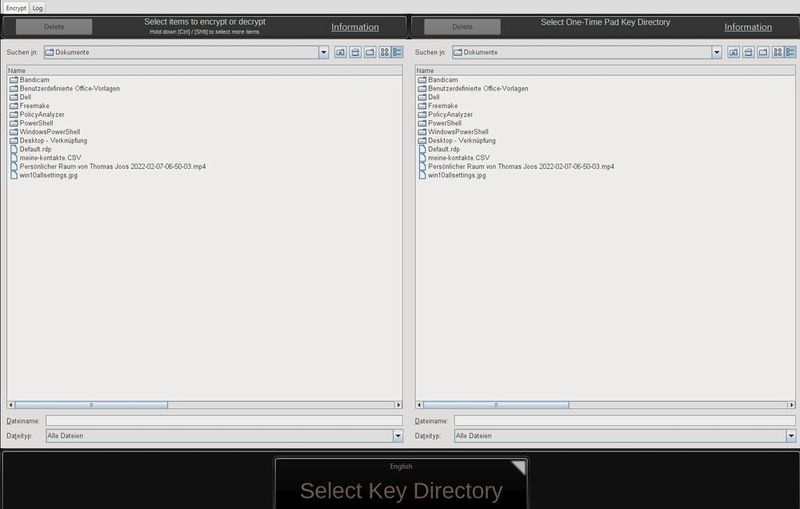
Task: Click Delete button in left panel header
Action: tap(54, 27)
